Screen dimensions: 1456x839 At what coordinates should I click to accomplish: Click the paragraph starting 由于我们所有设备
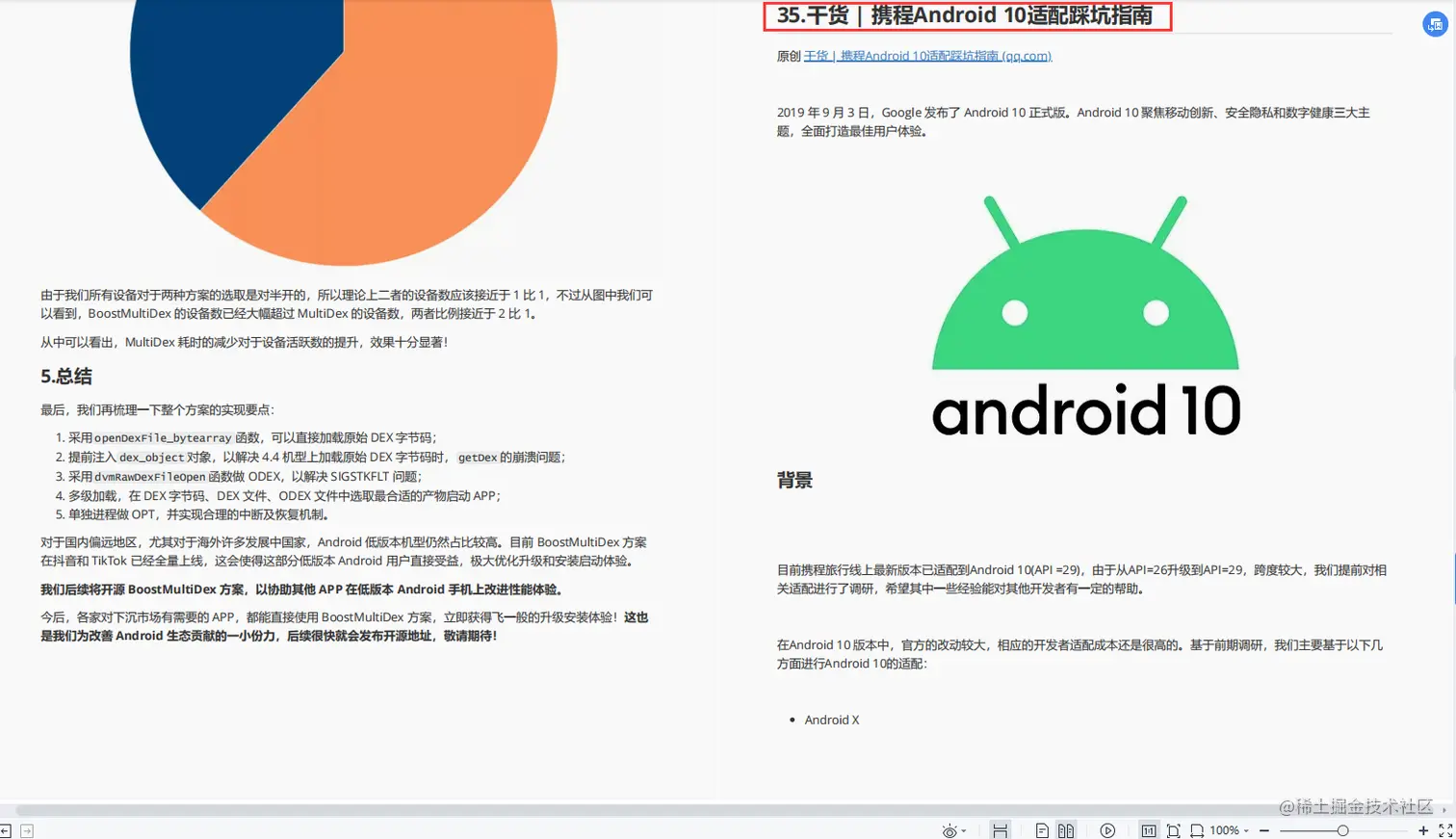pos(347,303)
